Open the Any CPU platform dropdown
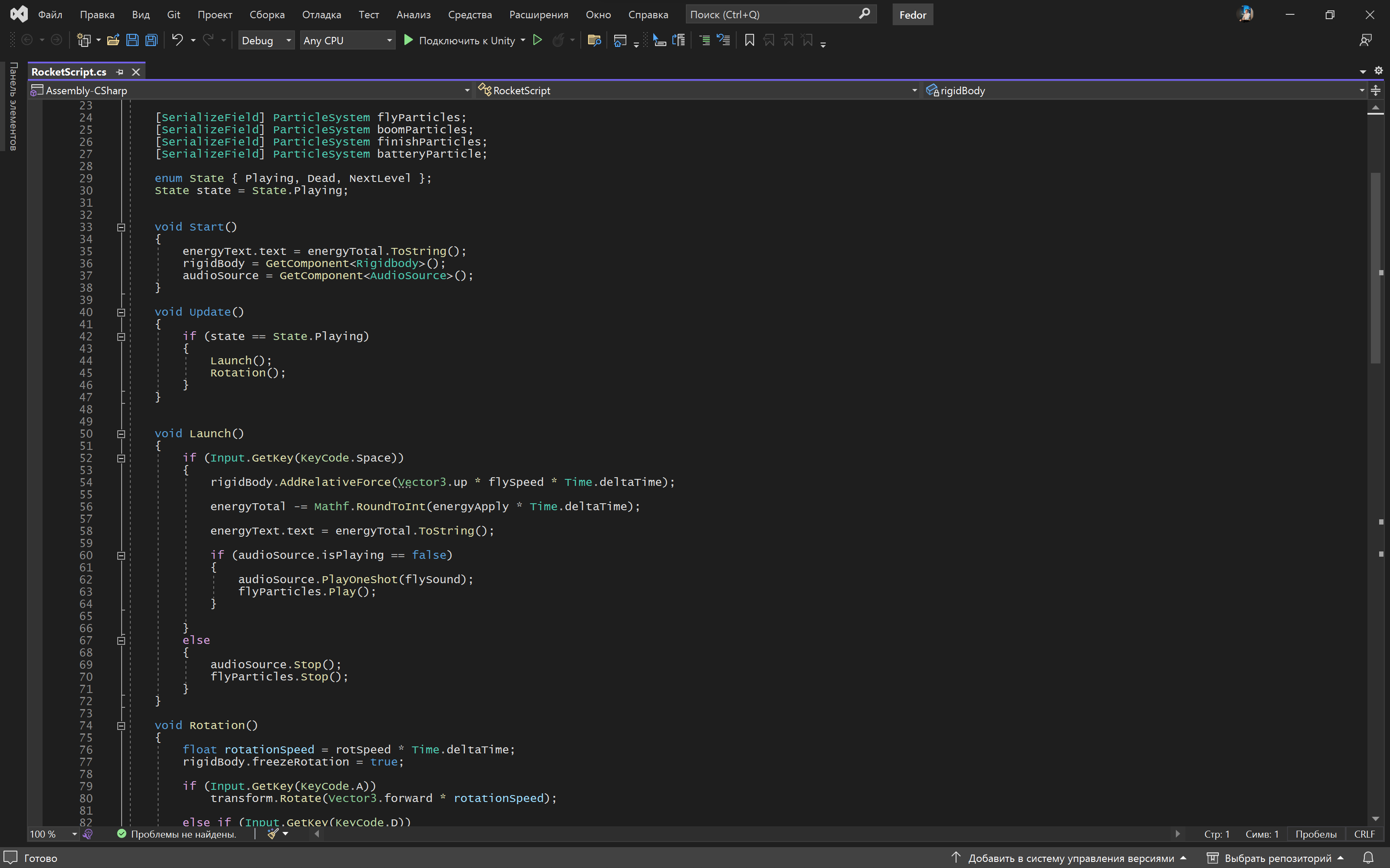1390x868 pixels. (x=347, y=40)
